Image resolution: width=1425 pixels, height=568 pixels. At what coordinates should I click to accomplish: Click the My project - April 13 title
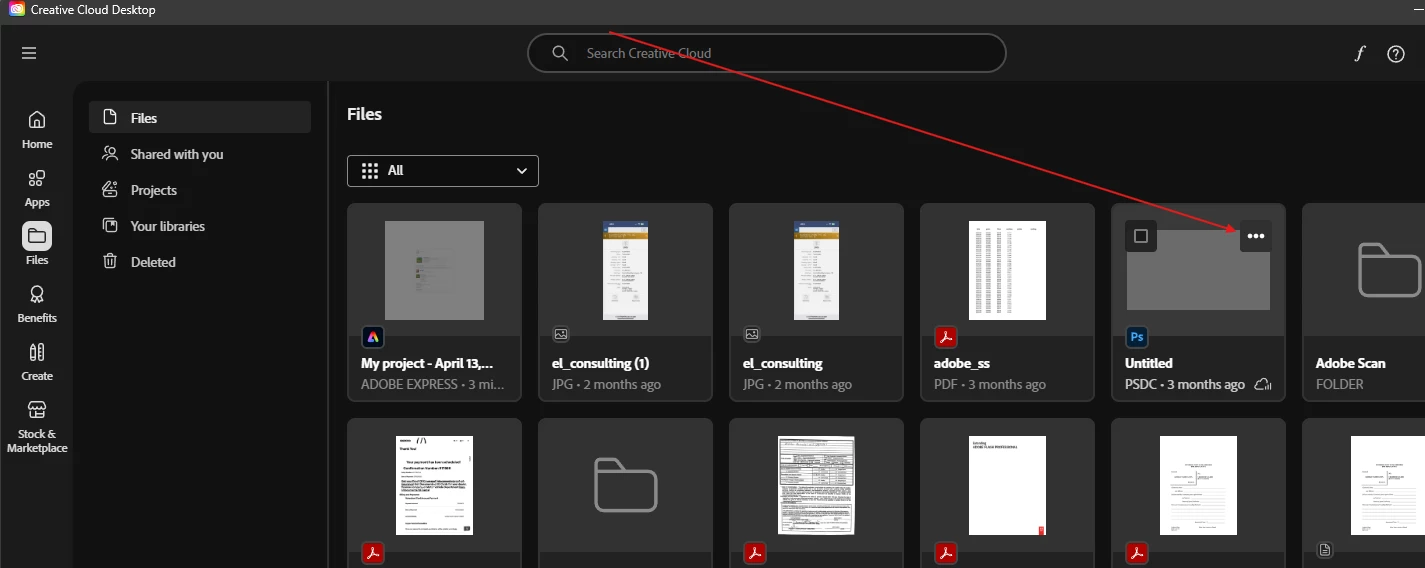pyautogui.click(x=427, y=363)
